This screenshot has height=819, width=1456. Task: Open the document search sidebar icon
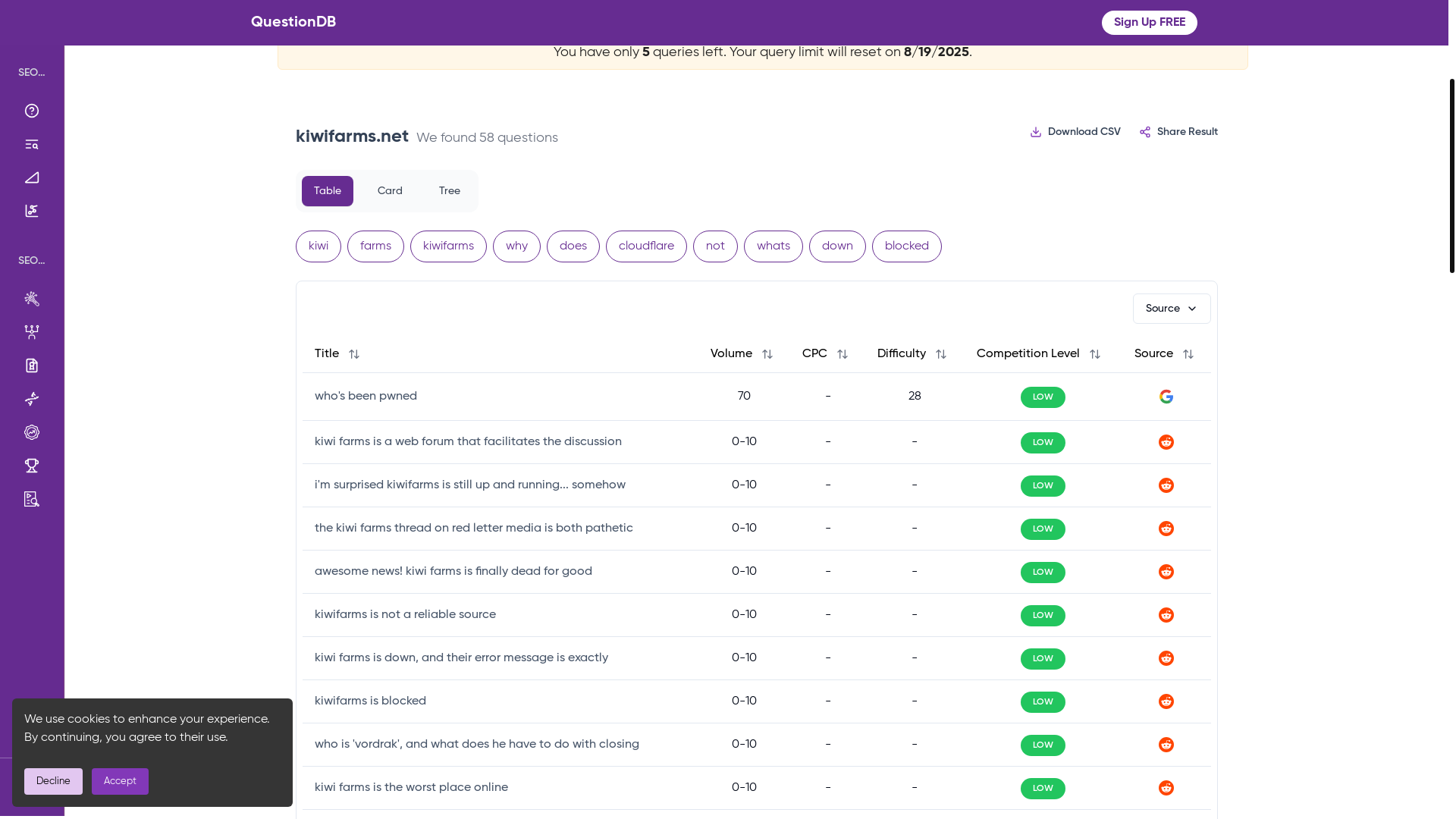coord(32,499)
